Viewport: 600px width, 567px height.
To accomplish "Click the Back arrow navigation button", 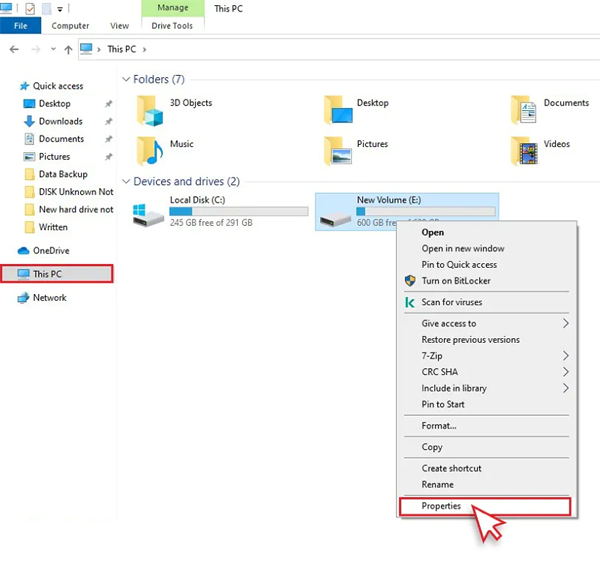I will tap(14, 49).
